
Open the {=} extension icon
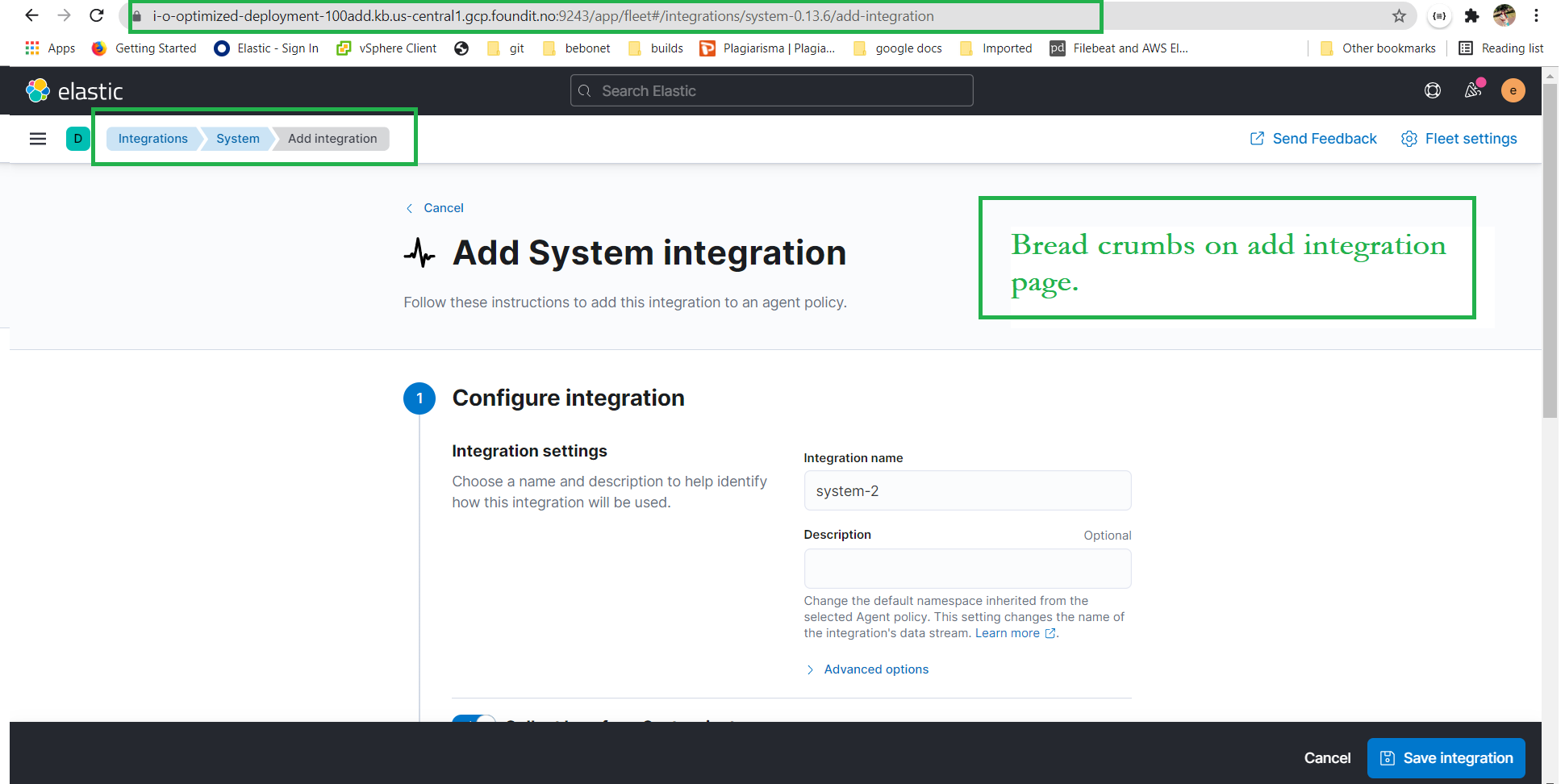point(1439,15)
